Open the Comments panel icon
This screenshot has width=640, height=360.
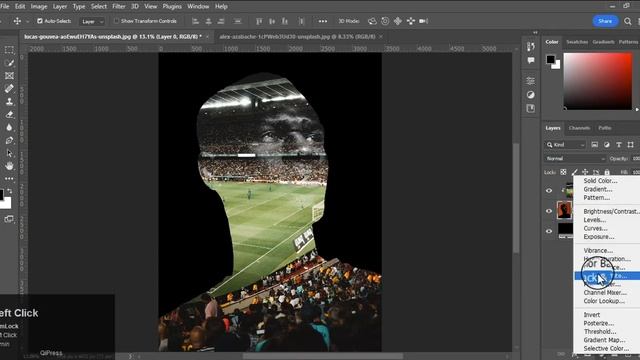(x=531, y=60)
